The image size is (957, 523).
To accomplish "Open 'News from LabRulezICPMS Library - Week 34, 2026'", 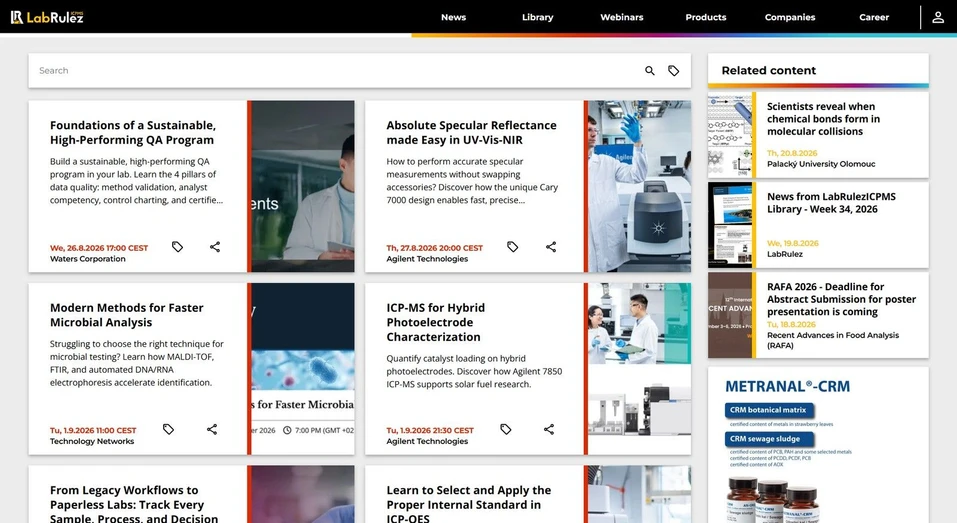I will pyautogui.click(x=831, y=203).
